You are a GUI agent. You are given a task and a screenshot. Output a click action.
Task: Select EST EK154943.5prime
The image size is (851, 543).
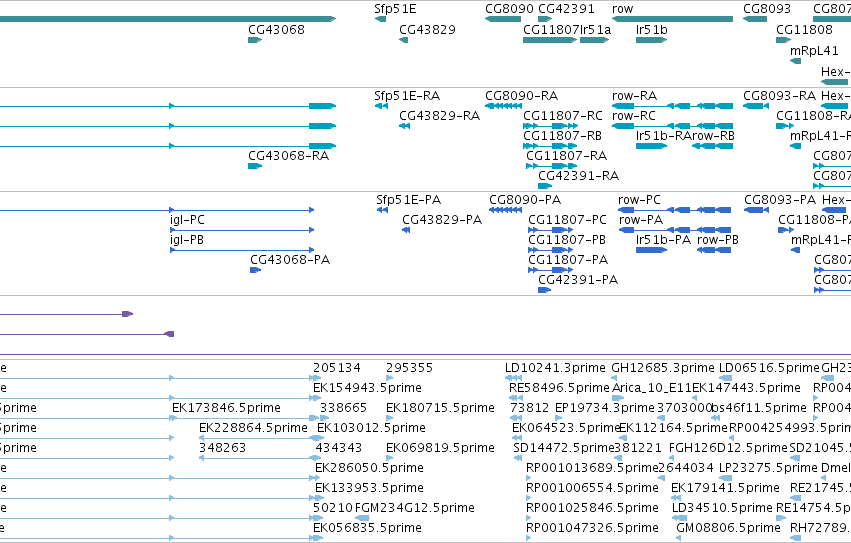pyautogui.click(x=367, y=388)
